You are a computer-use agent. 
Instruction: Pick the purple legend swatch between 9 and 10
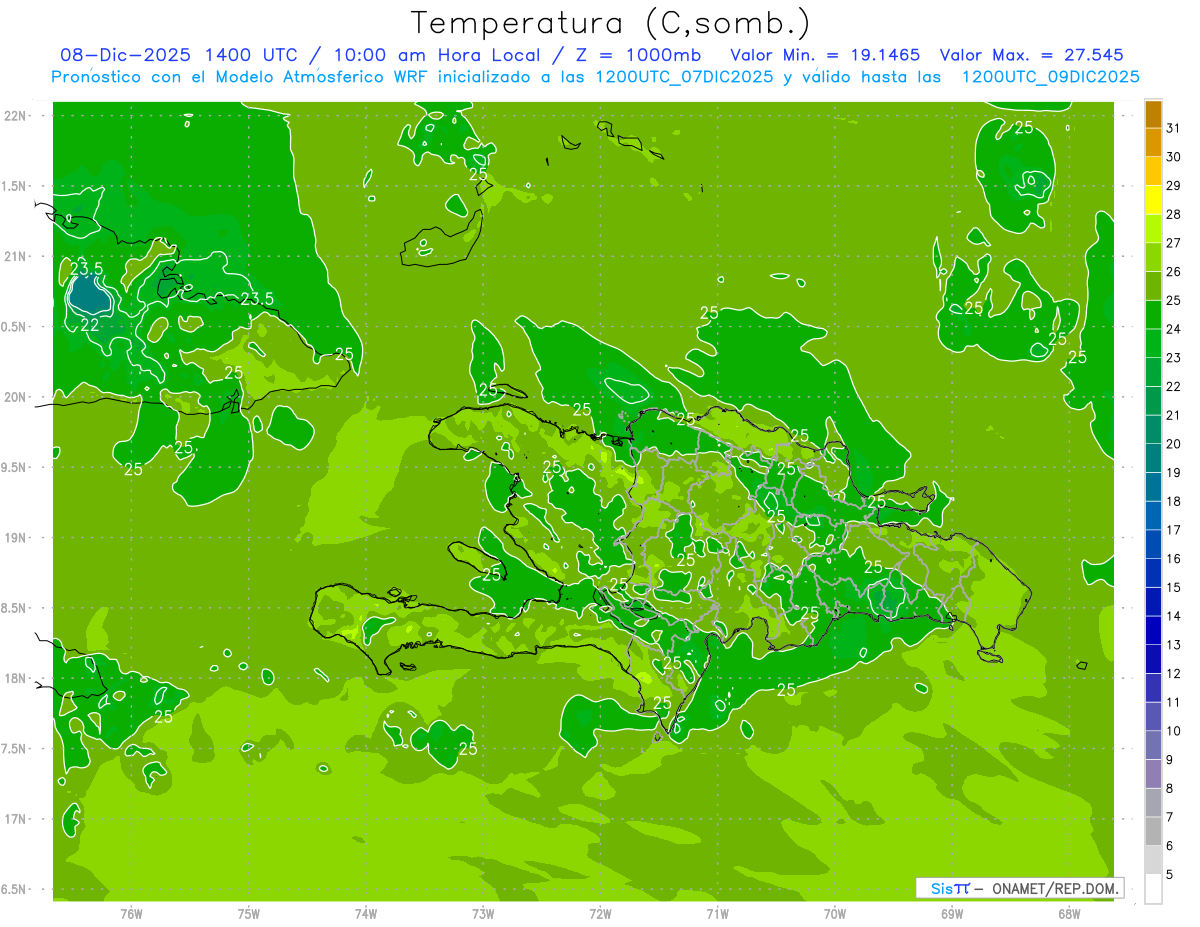(x=1153, y=746)
